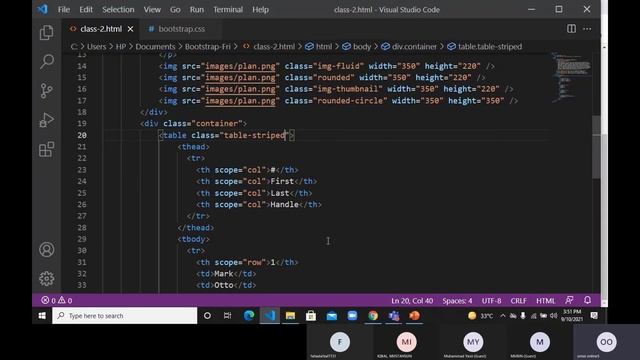This screenshot has width=640, height=360.
Task: Open the editor More Actions ellipsis
Action: (587, 29)
